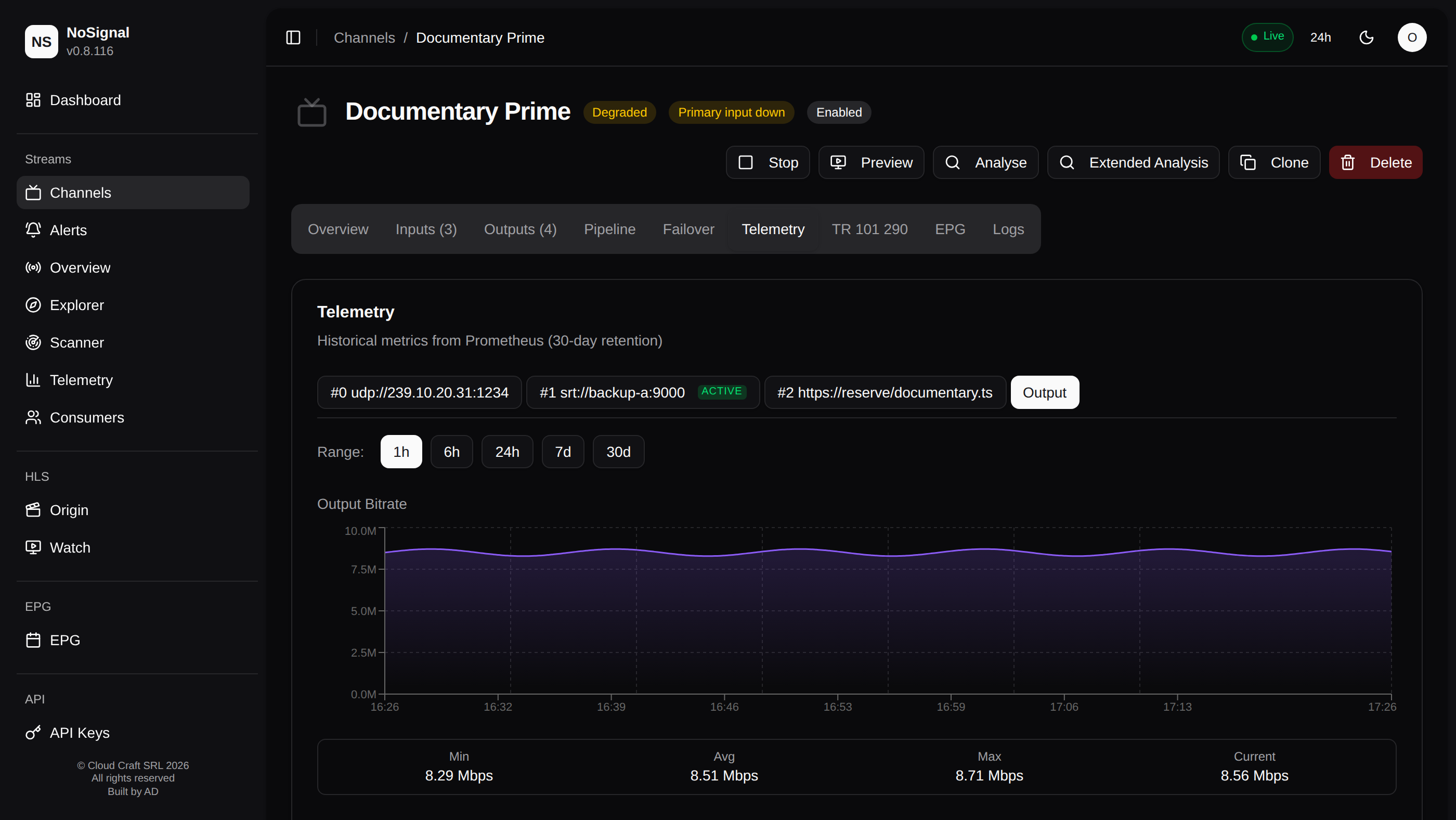Screen dimensions: 1456x820
Task: Toggle the sidebar panel icon
Action: [293, 37]
